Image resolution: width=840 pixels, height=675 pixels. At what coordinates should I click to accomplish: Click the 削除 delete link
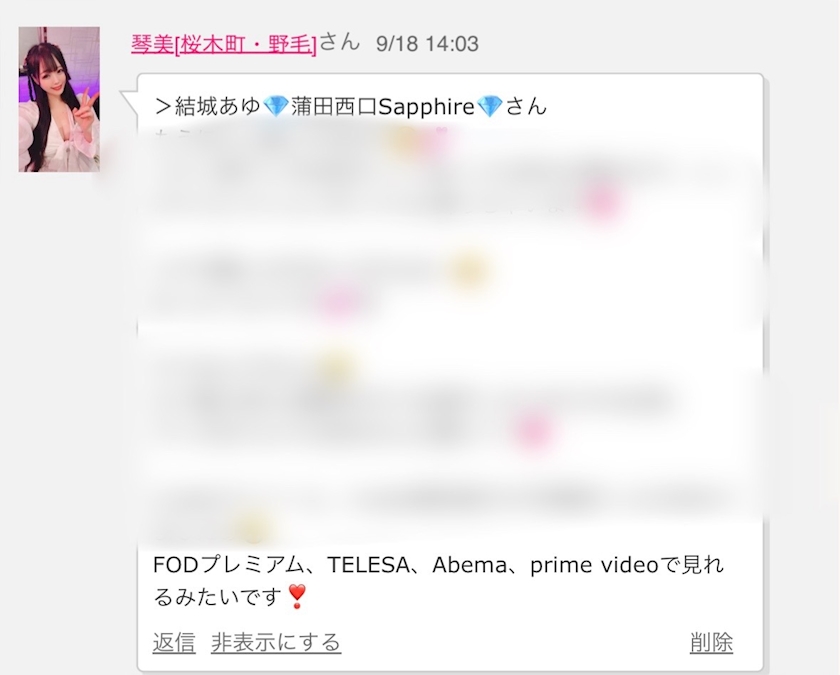[x=711, y=642]
